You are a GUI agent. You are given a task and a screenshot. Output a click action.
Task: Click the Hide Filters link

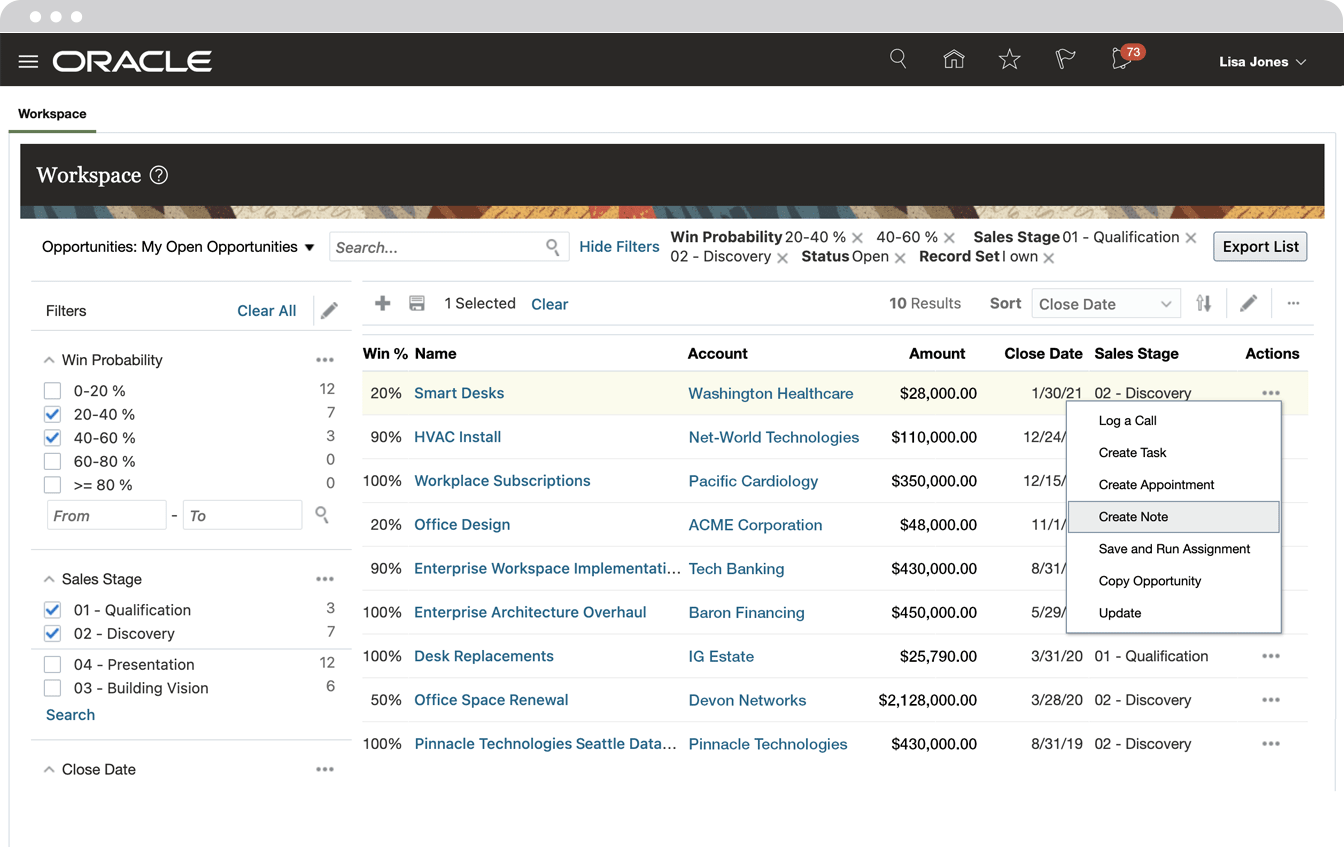coord(619,247)
